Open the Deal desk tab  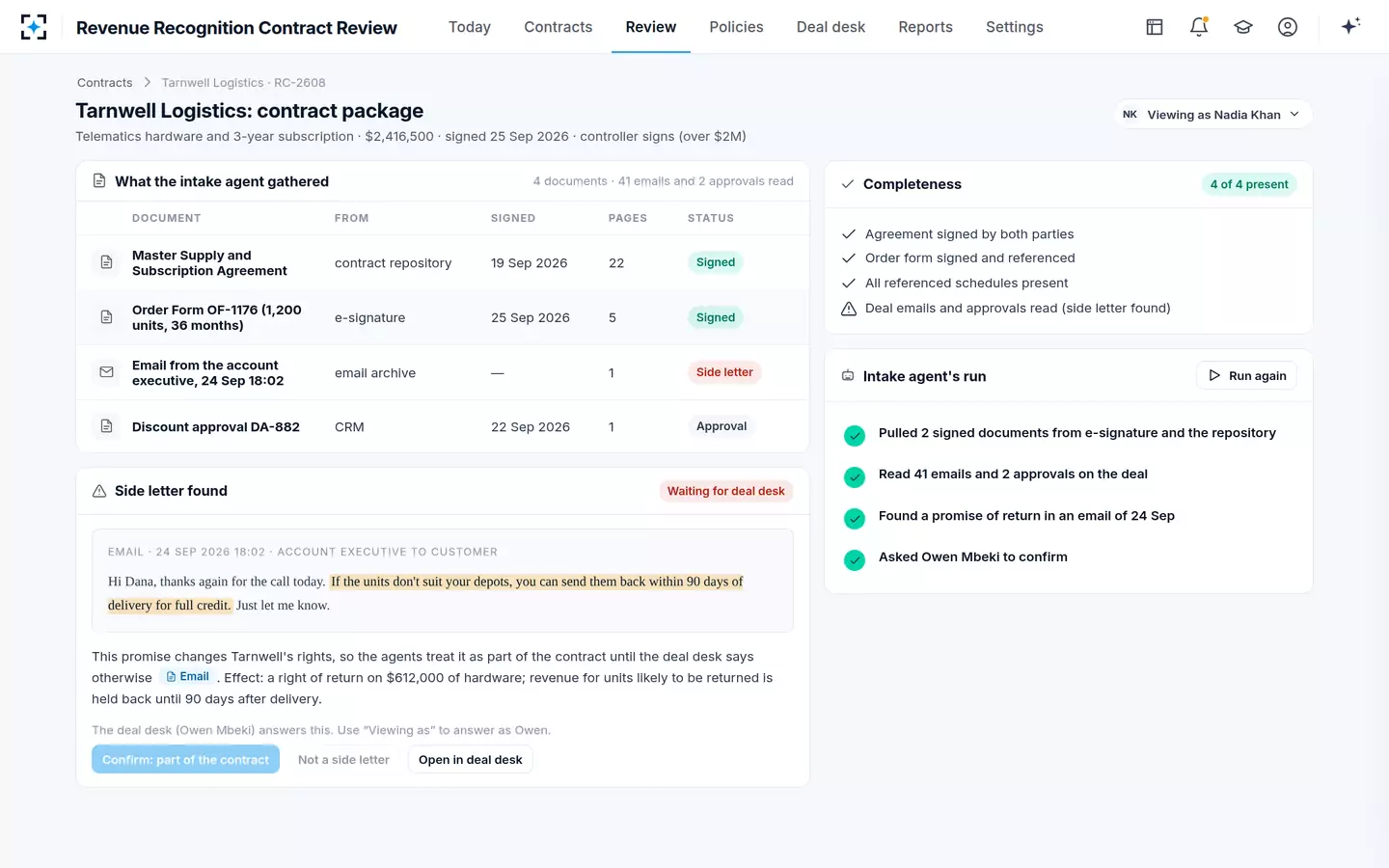pos(831,27)
